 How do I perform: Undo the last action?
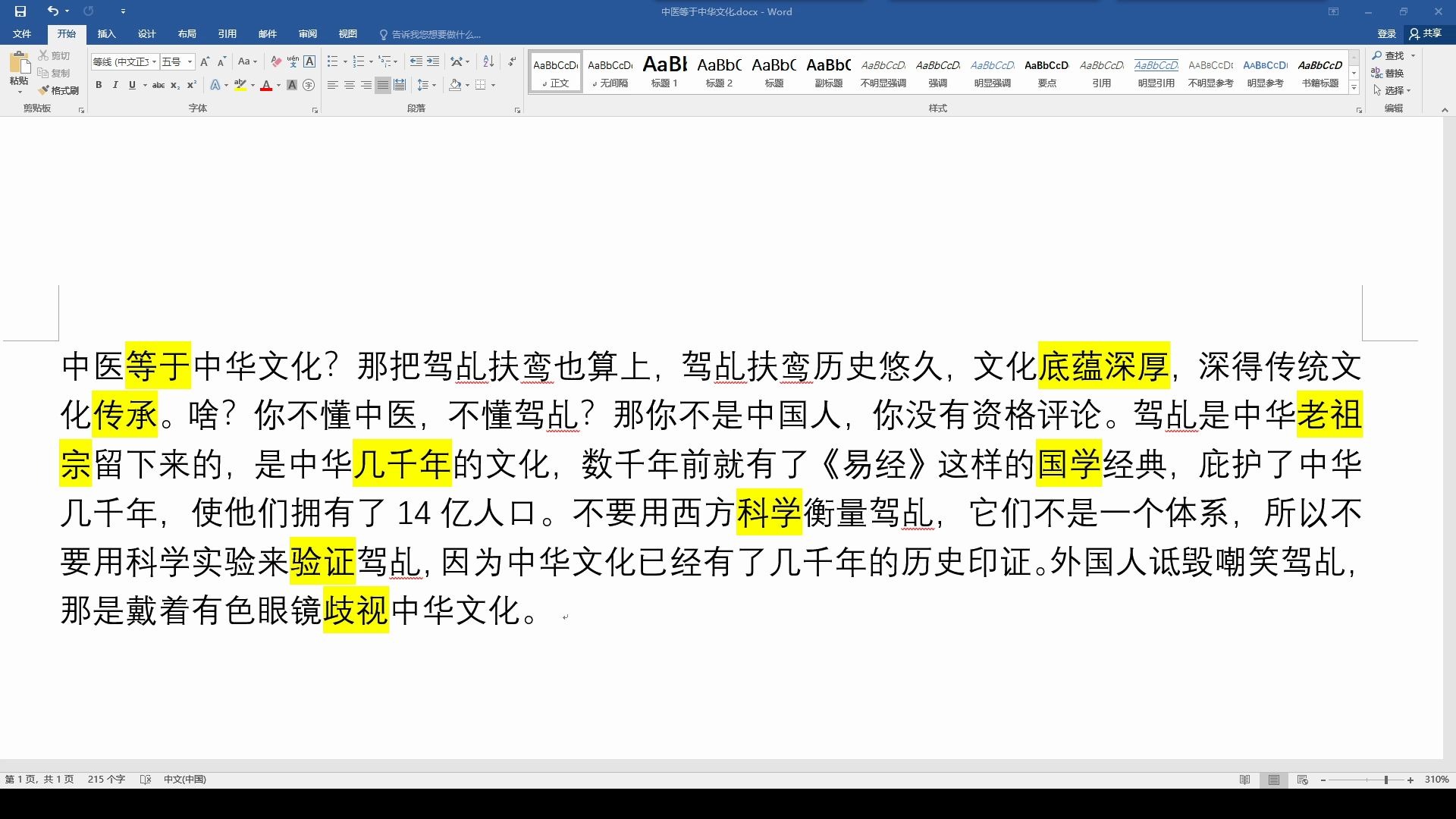click(x=52, y=11)
